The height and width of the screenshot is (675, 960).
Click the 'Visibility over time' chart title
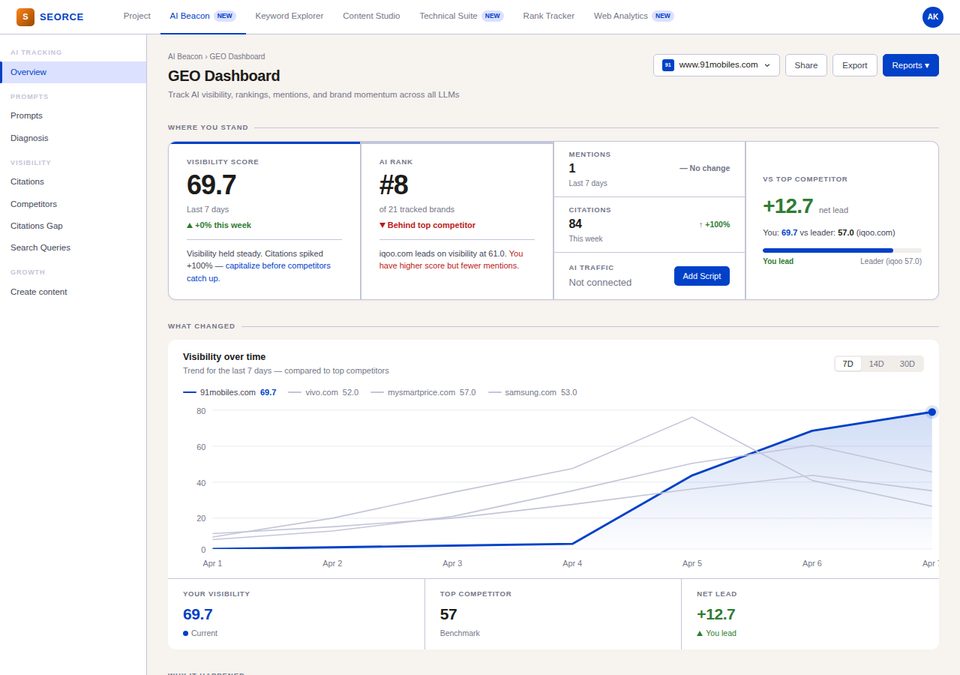click(x=224, y=356)
